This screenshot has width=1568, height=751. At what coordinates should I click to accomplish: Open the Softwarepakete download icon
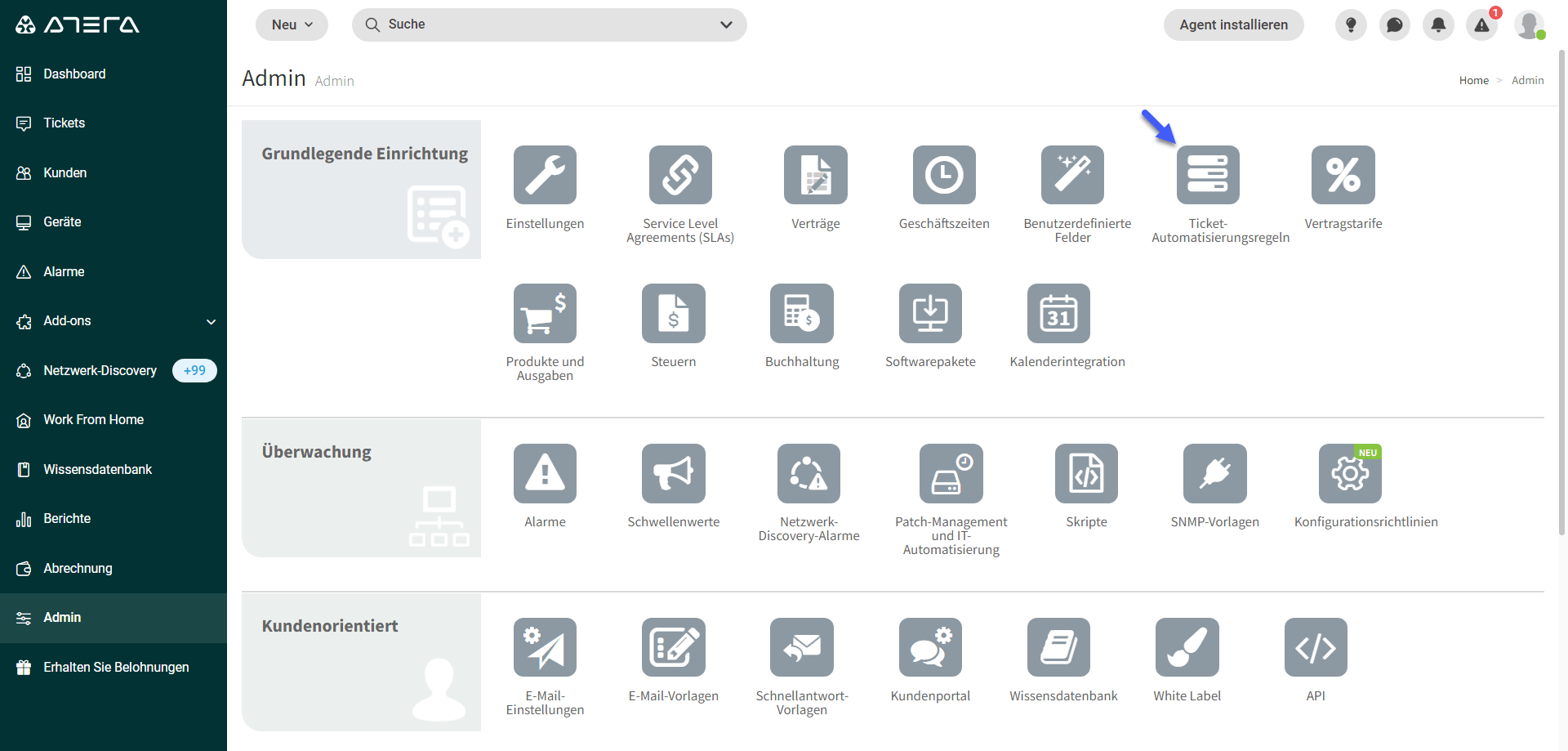930,313
